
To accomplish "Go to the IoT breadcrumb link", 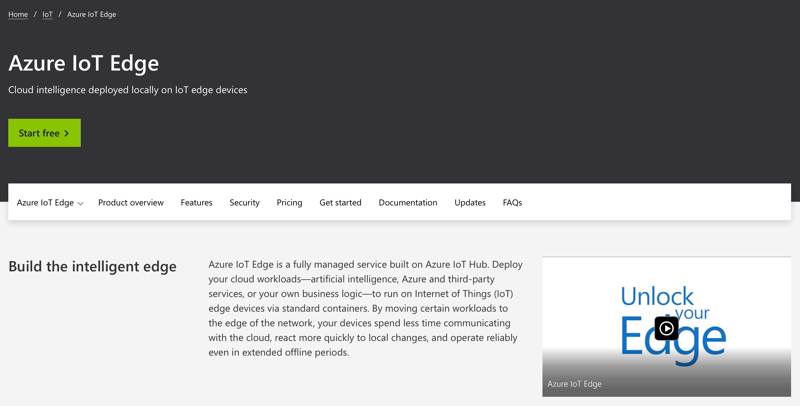I will pos(47,14).
